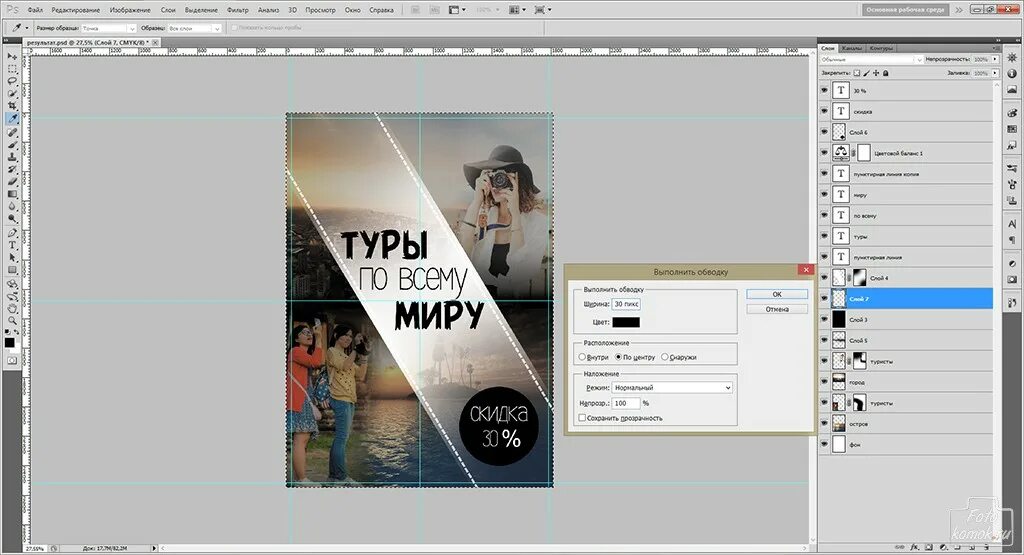
Task: Open the Режим Нормальный dropdown in dialog
Action: coord(672,387)
